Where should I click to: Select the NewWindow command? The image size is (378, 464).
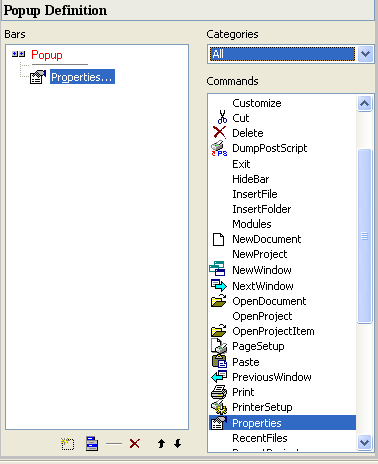pos(282,270)
